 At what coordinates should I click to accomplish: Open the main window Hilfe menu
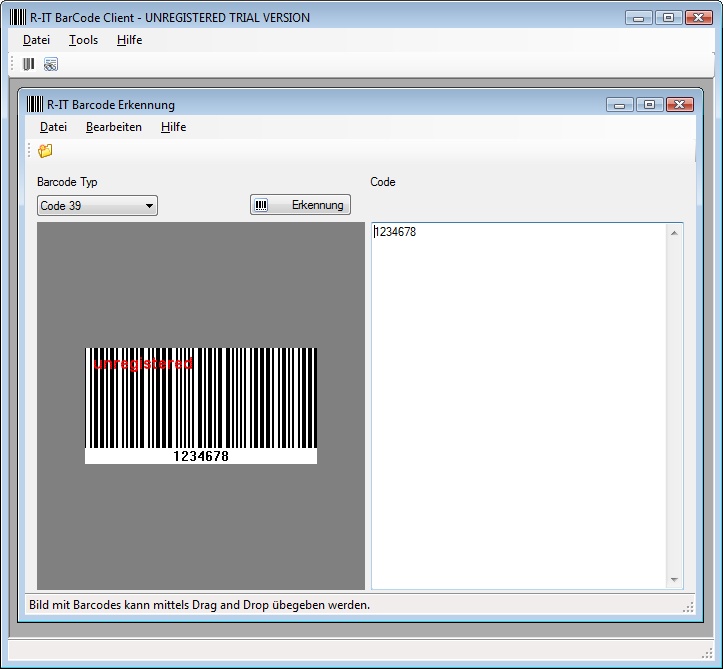click(x=130, y=40)
